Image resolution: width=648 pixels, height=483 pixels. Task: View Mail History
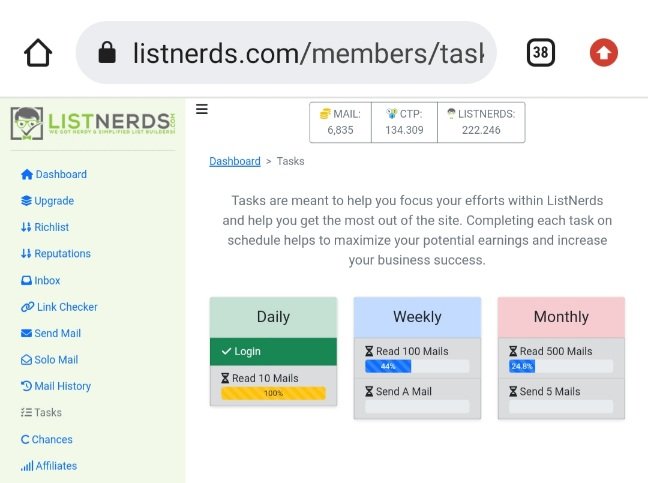[x=56, y=386]
